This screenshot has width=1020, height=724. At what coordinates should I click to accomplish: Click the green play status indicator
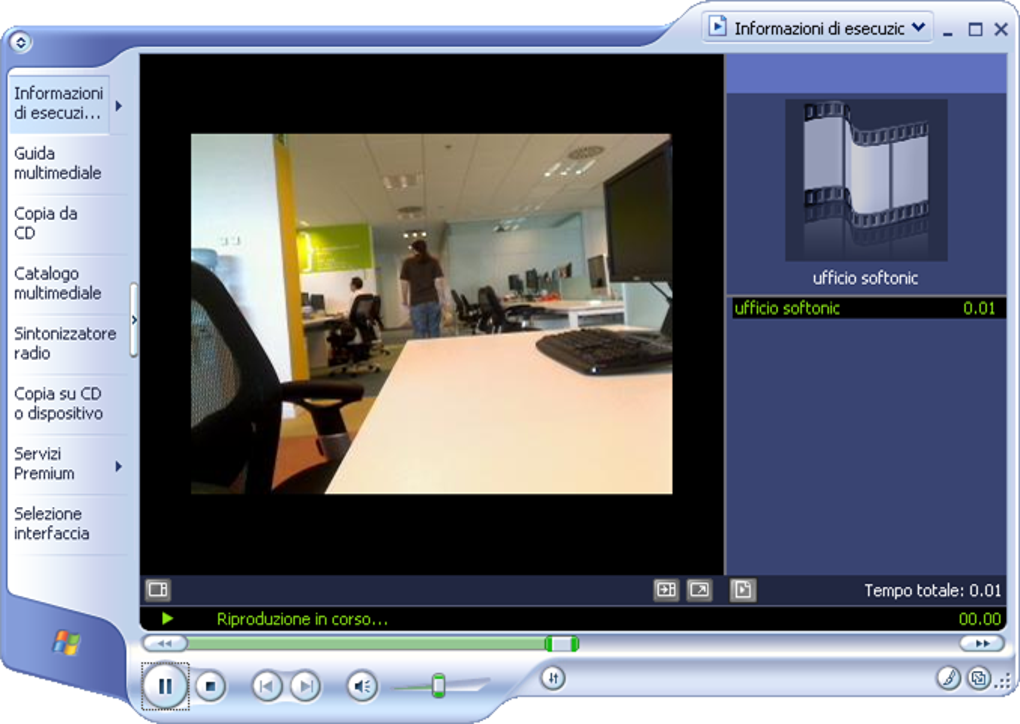pos(167,618)
